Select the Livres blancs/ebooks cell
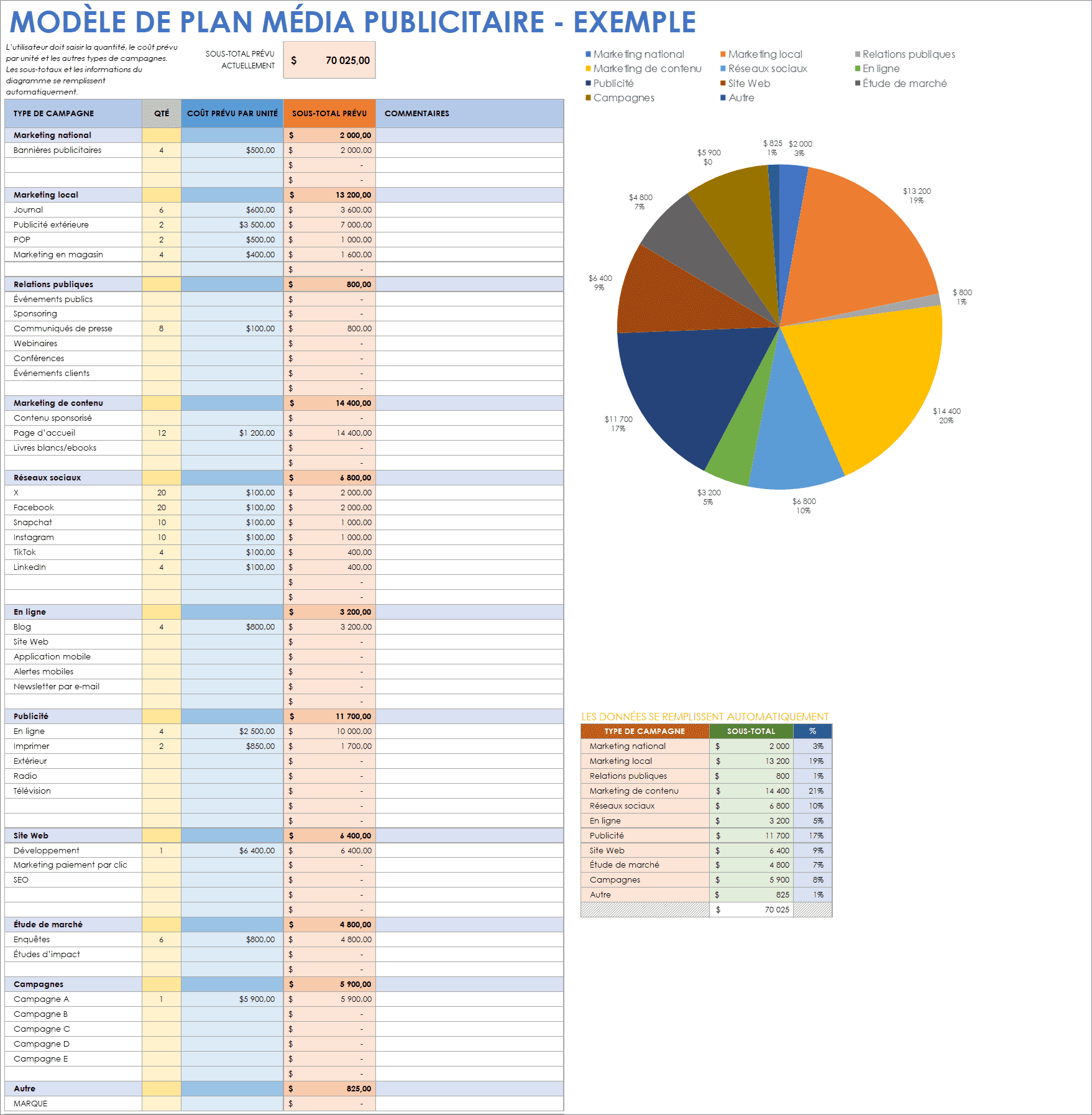This screenshot has width=1092, height=1115. (73, 448)
